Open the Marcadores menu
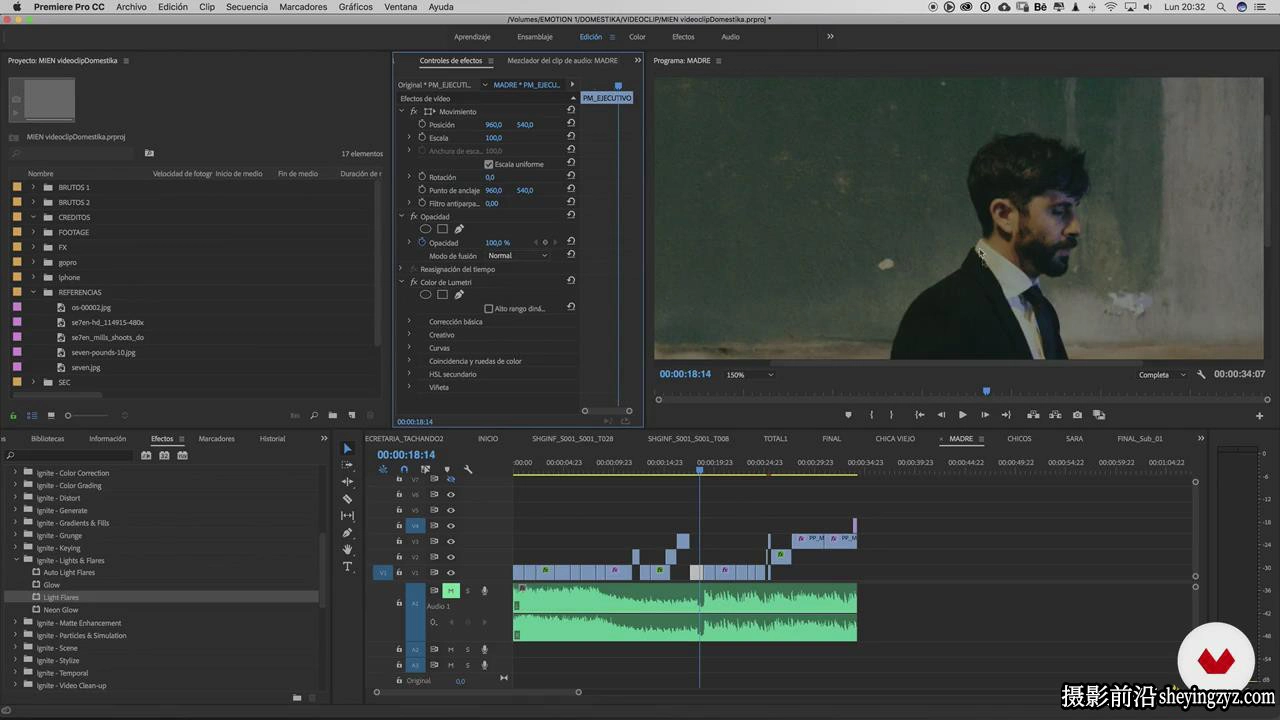This screenshot has width=1280, height=720. (303, 7)
